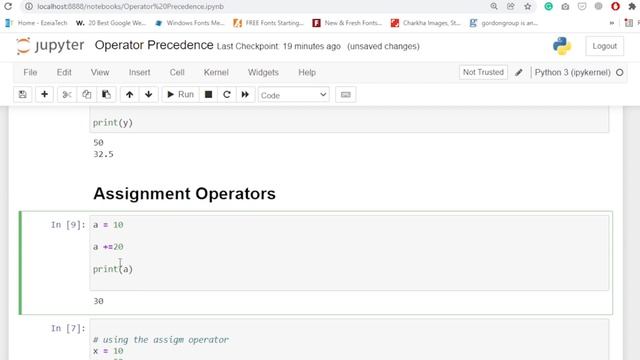
Task: Expand more bookmarks chevron
Action: [x=611, y=23]
